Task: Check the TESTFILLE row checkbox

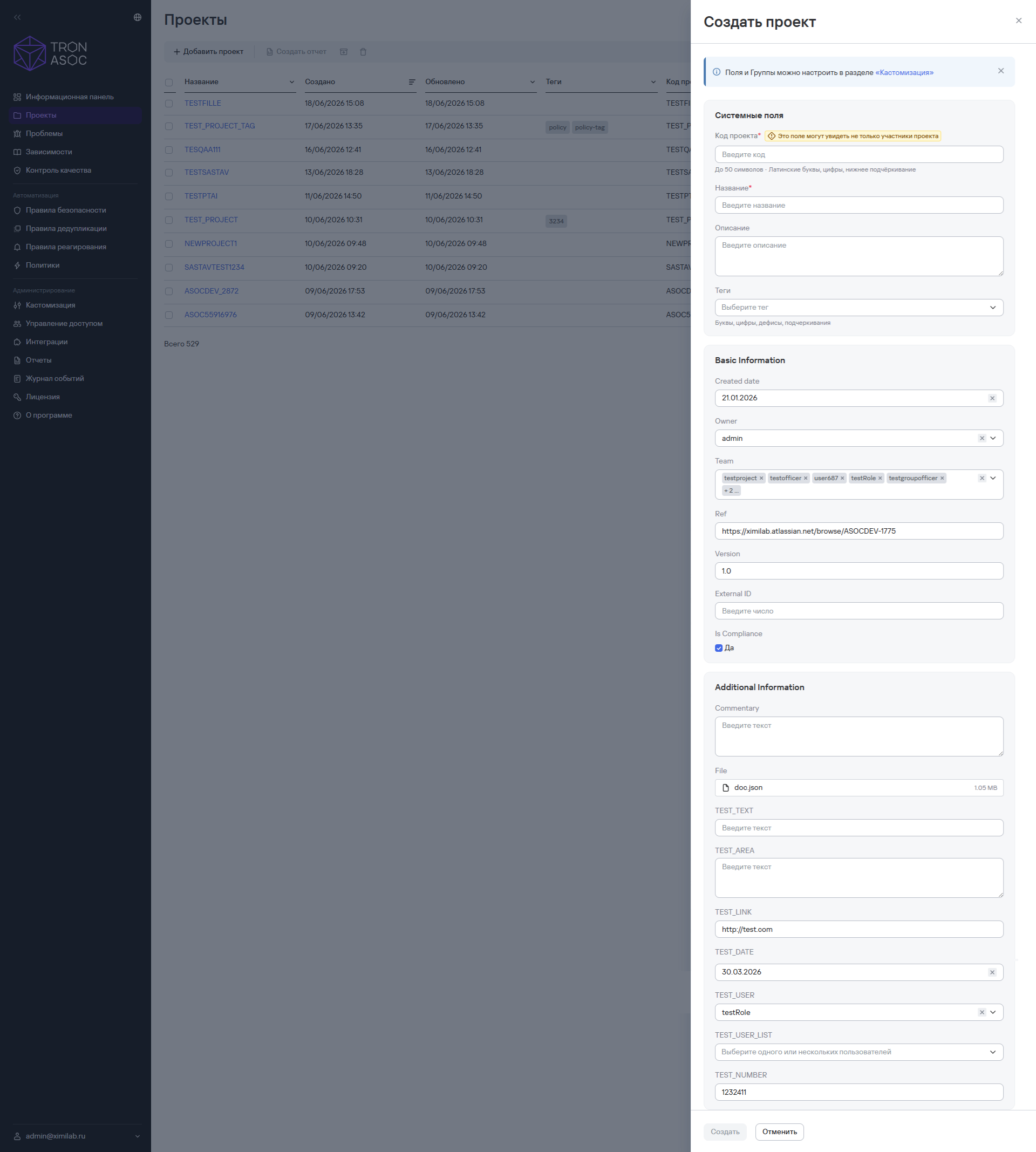Action: [x=168, y=104]
